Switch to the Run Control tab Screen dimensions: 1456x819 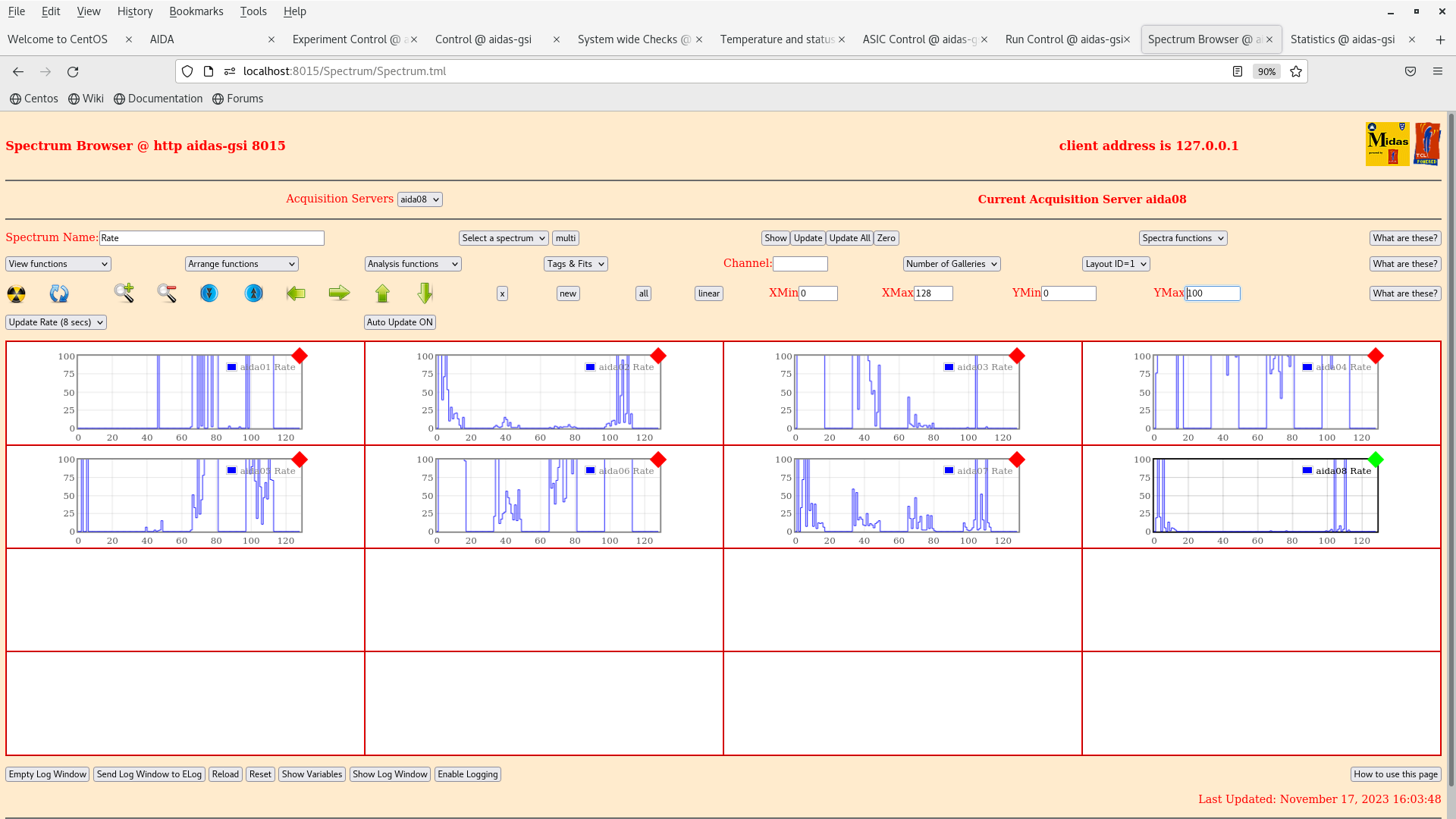coord(1063,39)
